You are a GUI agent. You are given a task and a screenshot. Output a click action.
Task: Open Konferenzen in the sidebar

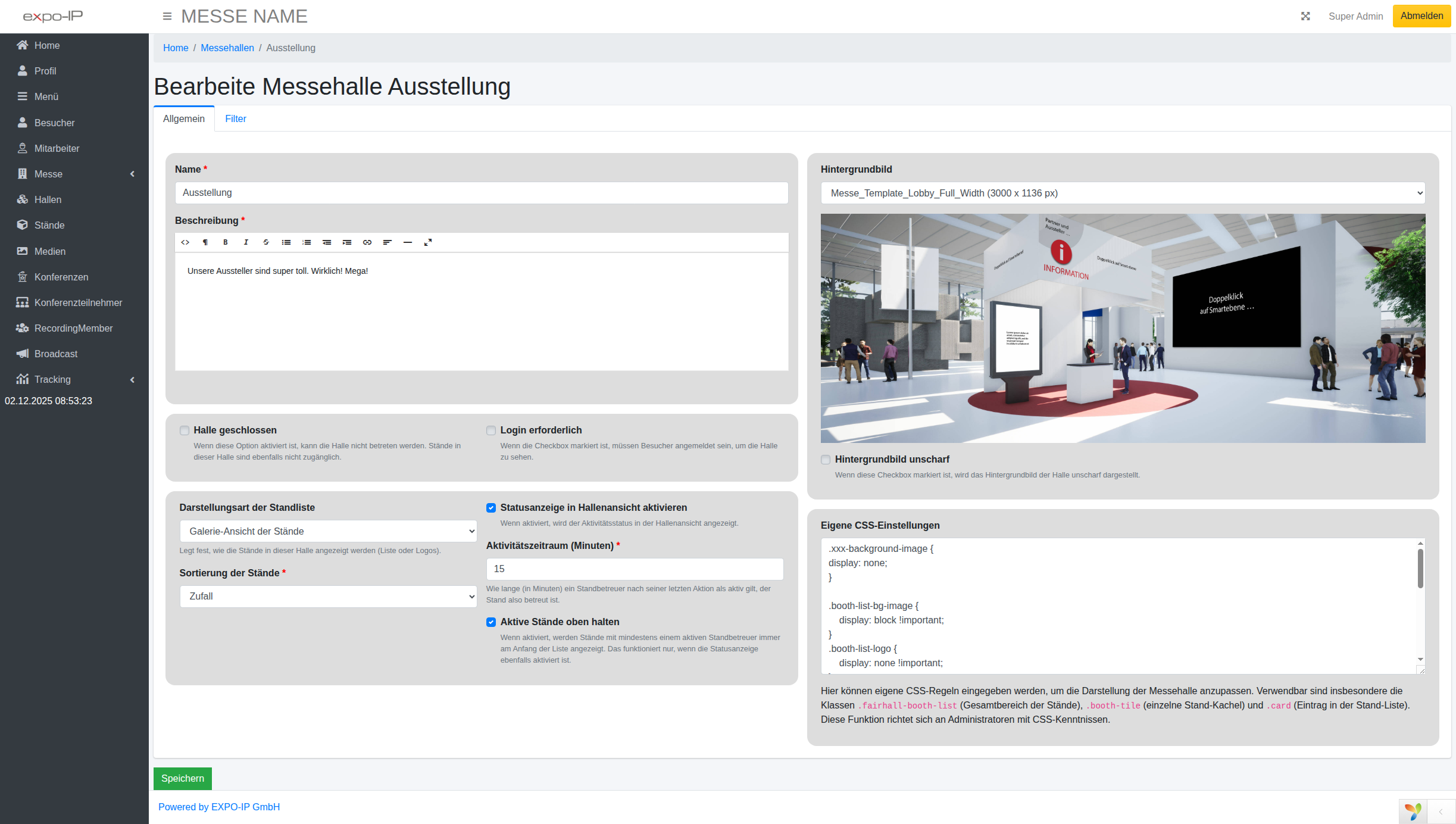(x=61, y=277)
